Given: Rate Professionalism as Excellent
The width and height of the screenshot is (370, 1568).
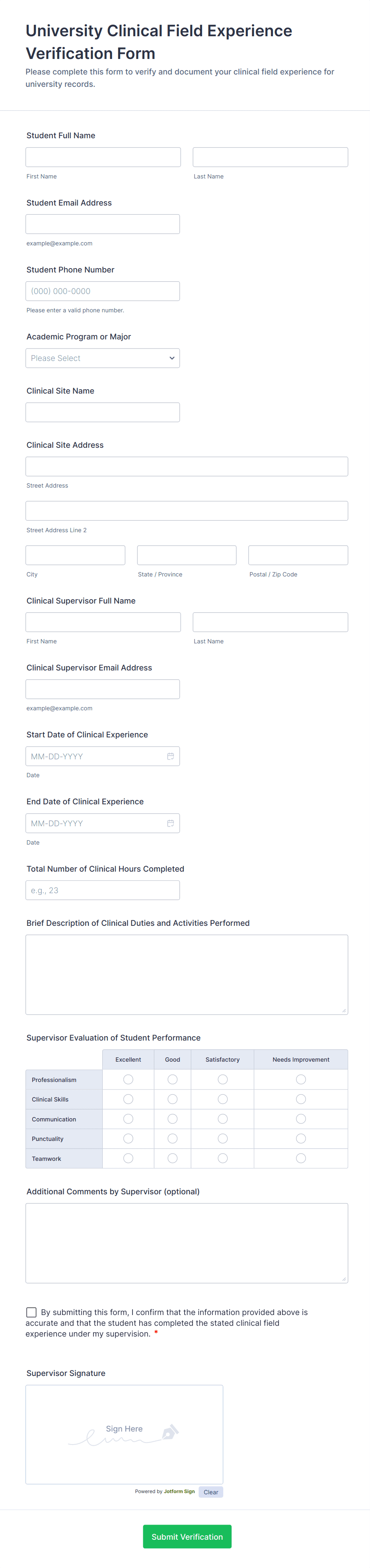Looking at the screenshot, I should 128,1079.
